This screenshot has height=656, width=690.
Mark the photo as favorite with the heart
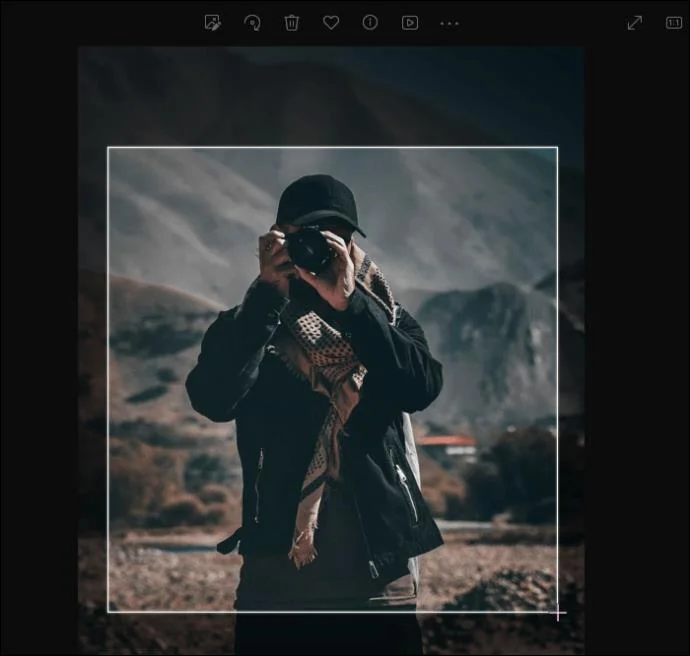[x=331, y=22]
